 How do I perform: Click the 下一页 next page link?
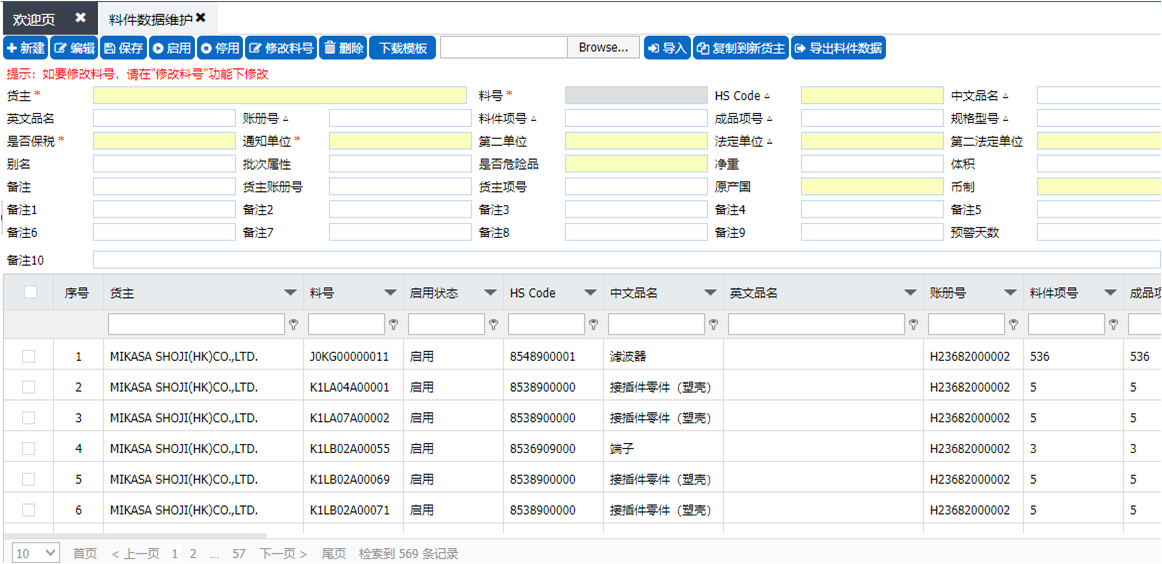[x=284, y=554]
